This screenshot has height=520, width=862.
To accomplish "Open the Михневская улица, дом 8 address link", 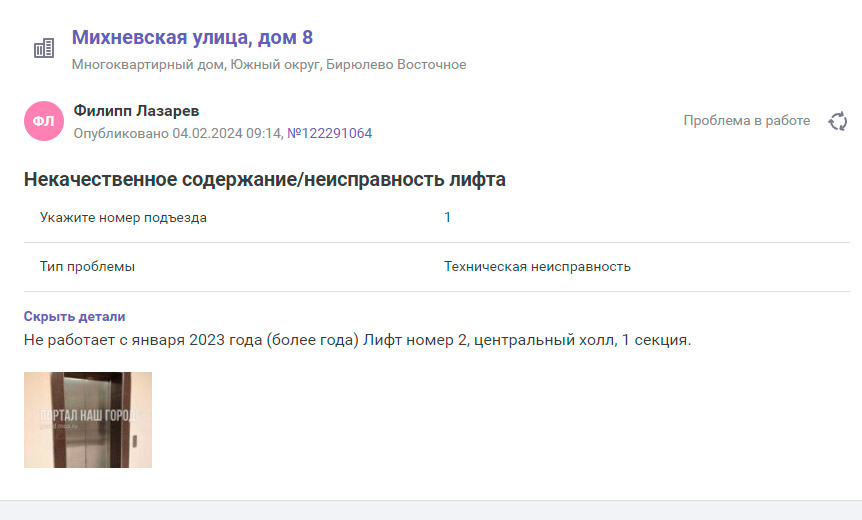I will click(192, 38).
